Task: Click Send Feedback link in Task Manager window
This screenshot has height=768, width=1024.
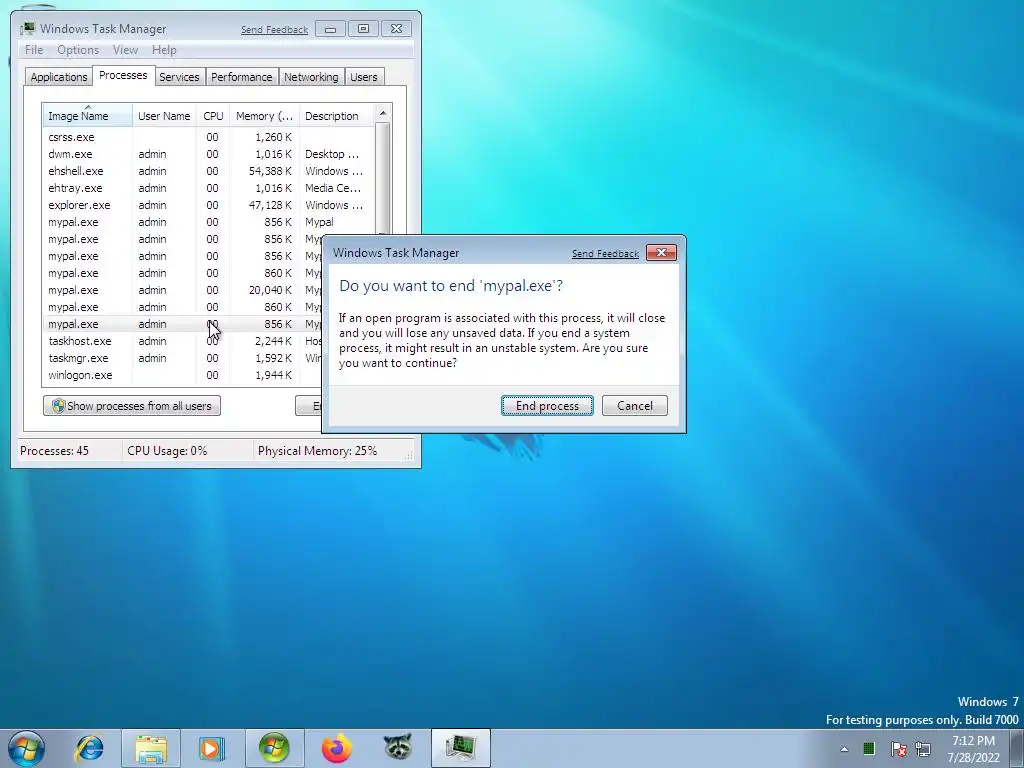Action: pyautogui.click(x=274, y=30)
